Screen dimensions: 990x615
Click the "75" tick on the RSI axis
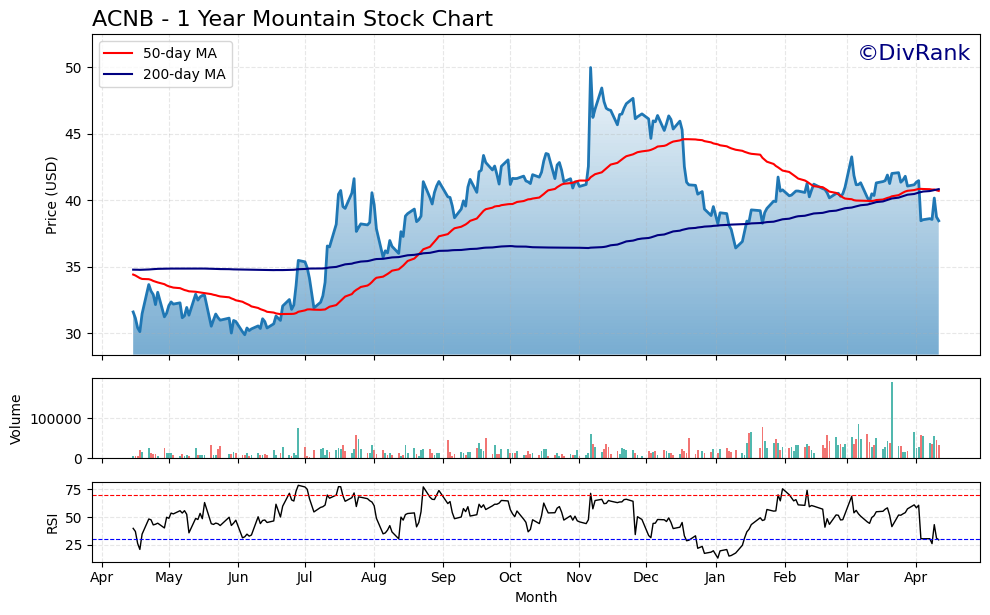(74, 491)
